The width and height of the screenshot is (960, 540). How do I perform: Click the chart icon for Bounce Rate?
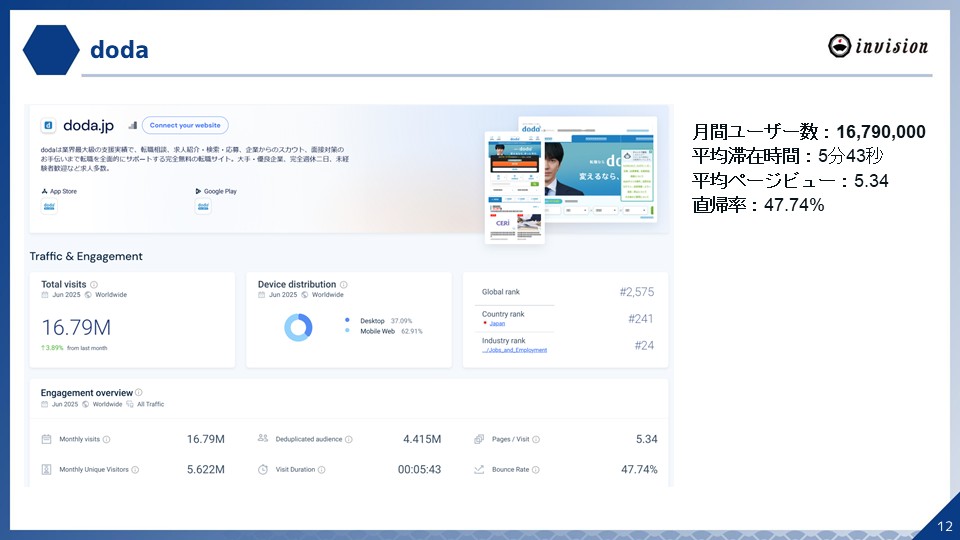tap(479, 470)
